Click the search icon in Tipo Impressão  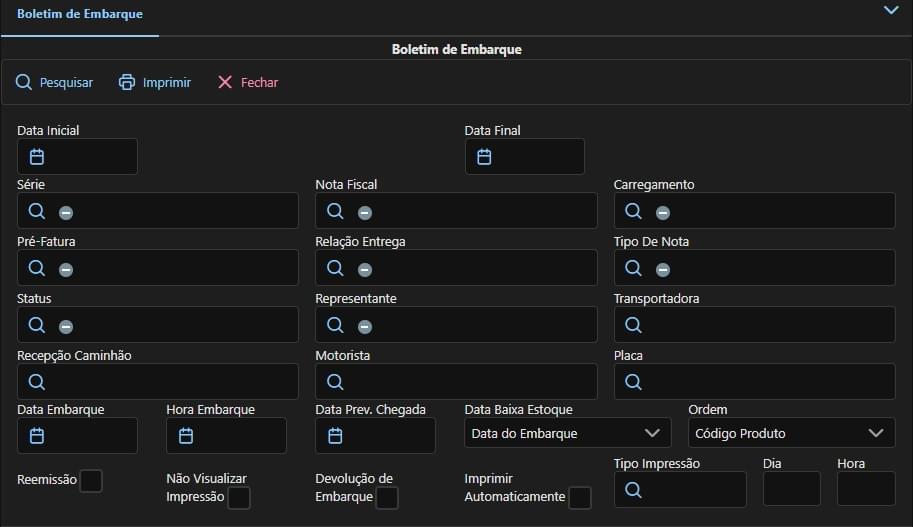tap(634, 489)
